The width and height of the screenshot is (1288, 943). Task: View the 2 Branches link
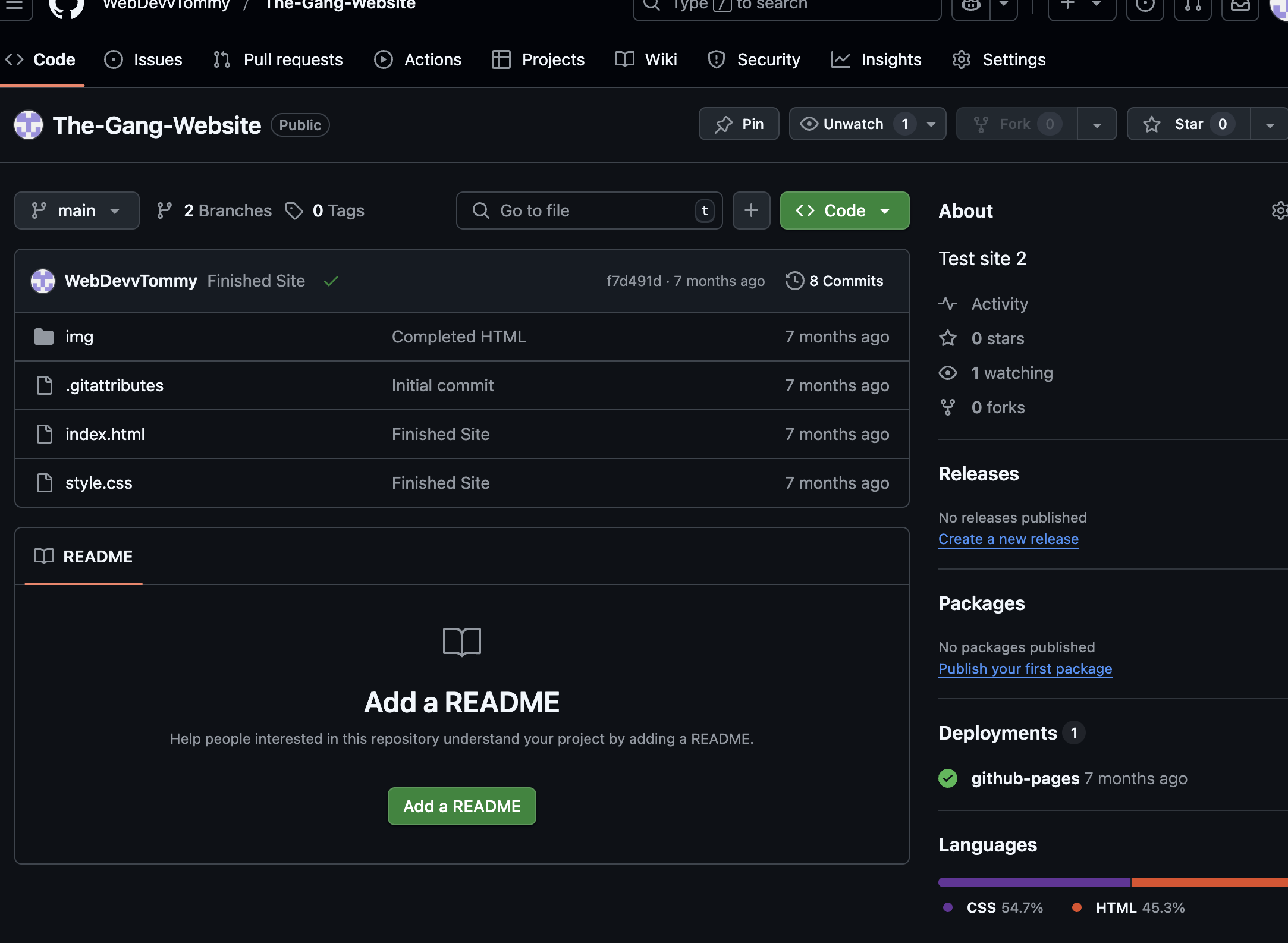point(214,210)
